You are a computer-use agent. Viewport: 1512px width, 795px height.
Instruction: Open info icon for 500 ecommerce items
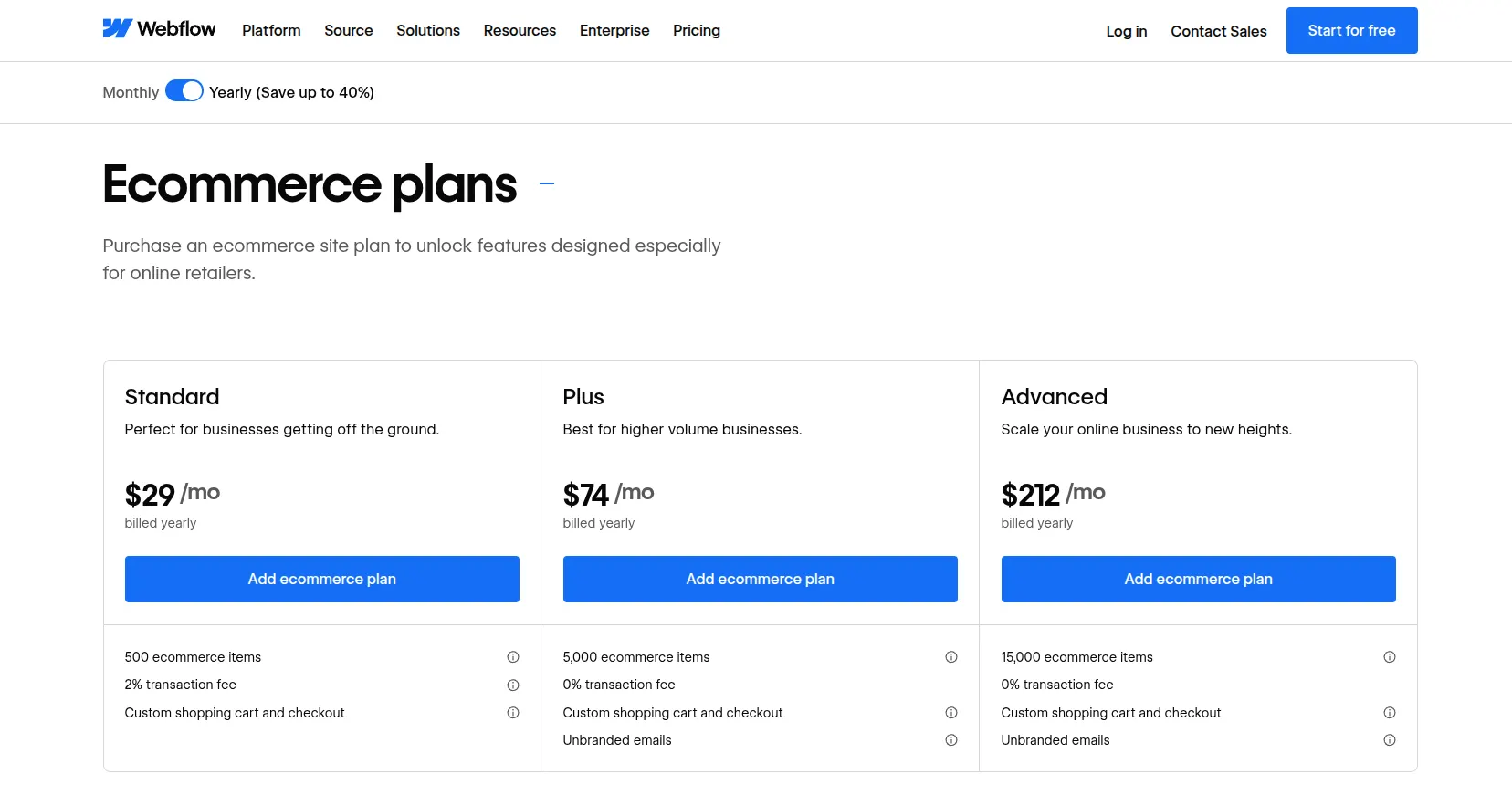point(513,657)
